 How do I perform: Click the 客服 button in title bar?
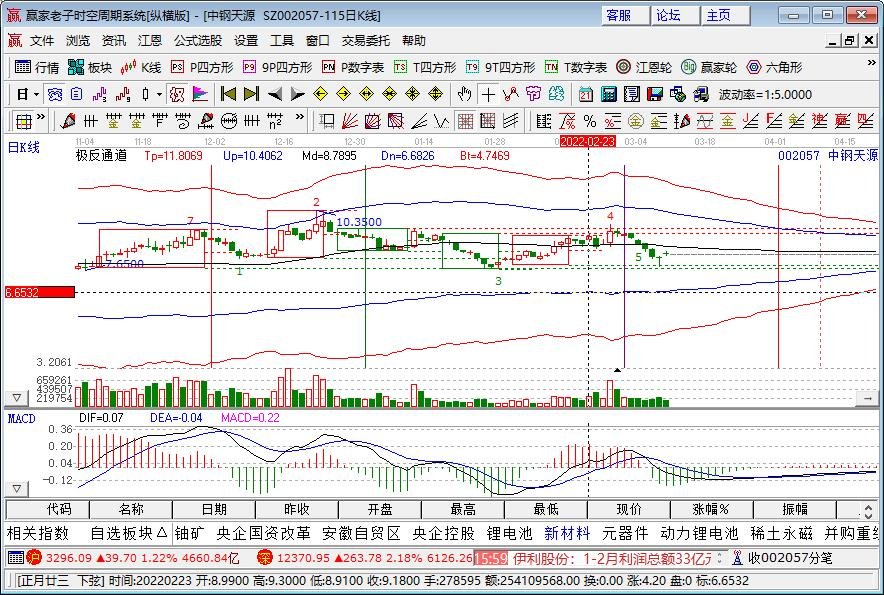tap(625, 15)
